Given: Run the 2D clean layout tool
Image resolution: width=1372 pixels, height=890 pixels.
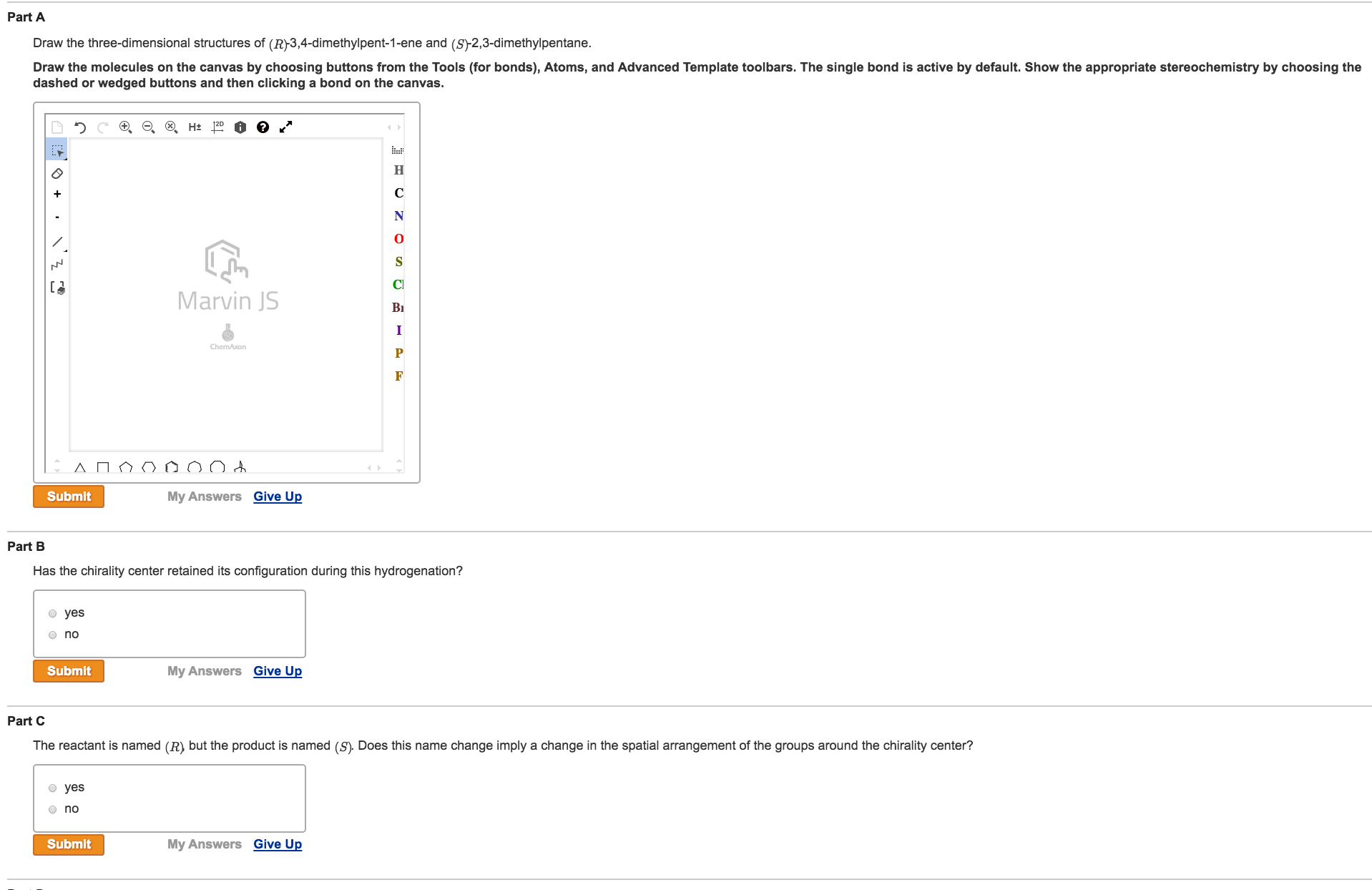Looking at the screenshot, I should point(217,127).
